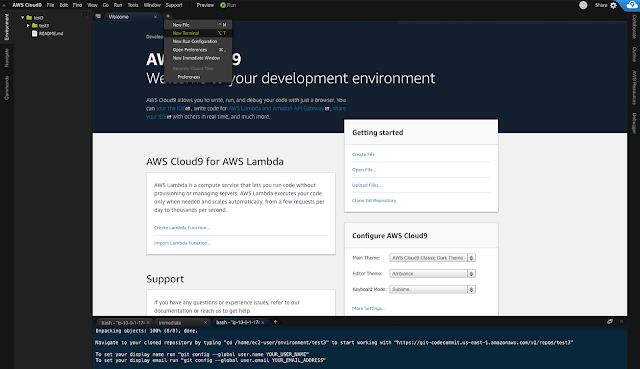The image size is (640, 369).
Task: Close the Welcome tab
Action: point(156,17)
